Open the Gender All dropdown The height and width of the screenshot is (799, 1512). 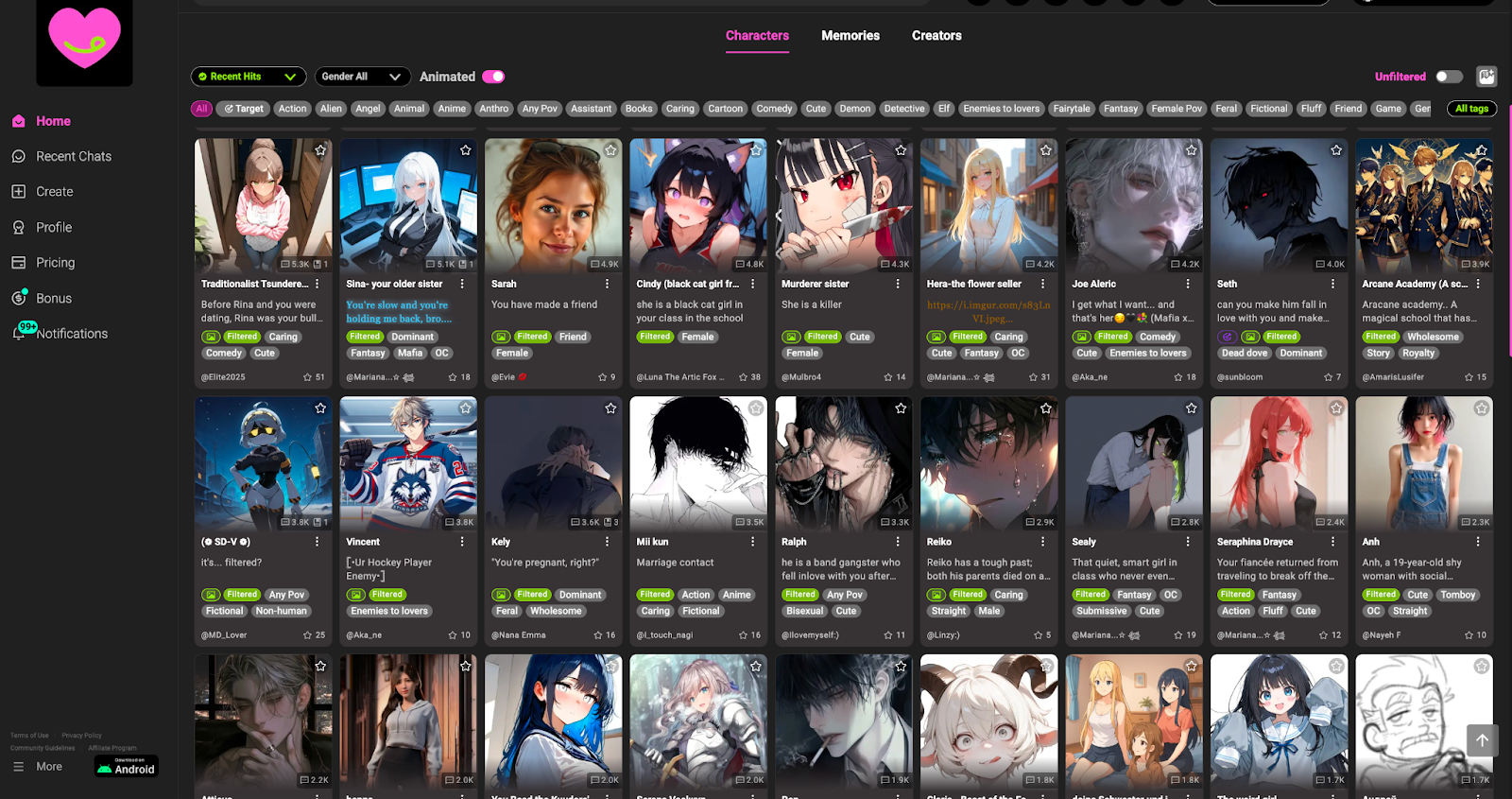[362, 77]
